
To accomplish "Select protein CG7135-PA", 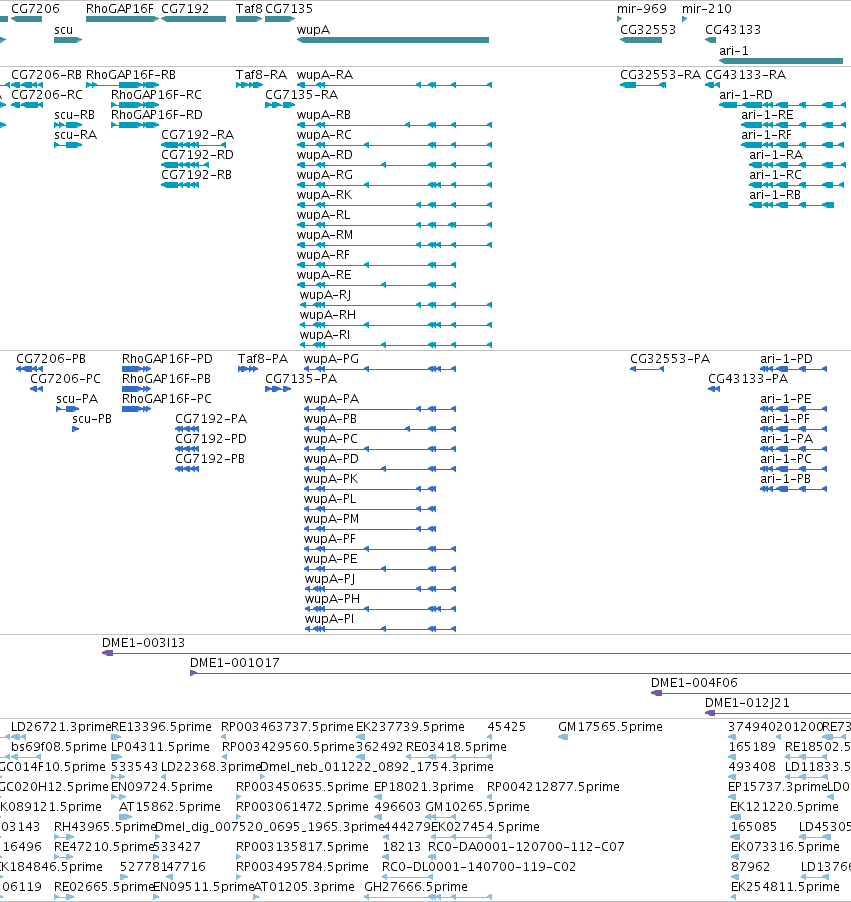I will click(x=278, y=389).
